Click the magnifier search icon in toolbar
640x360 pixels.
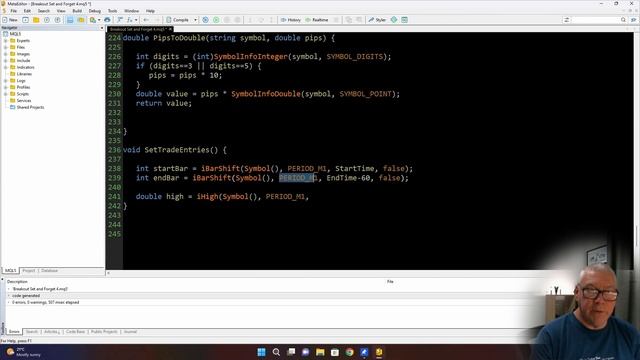(x=623, y=20)
